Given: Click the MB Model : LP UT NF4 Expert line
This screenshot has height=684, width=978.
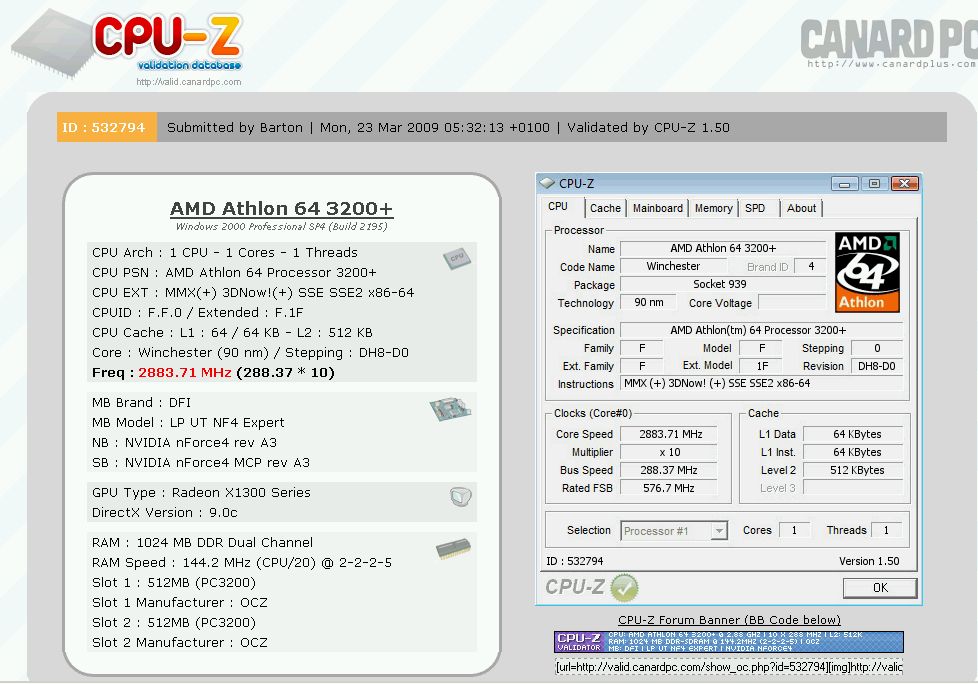Looking at the screenshot, I should [x=188, y=423].
